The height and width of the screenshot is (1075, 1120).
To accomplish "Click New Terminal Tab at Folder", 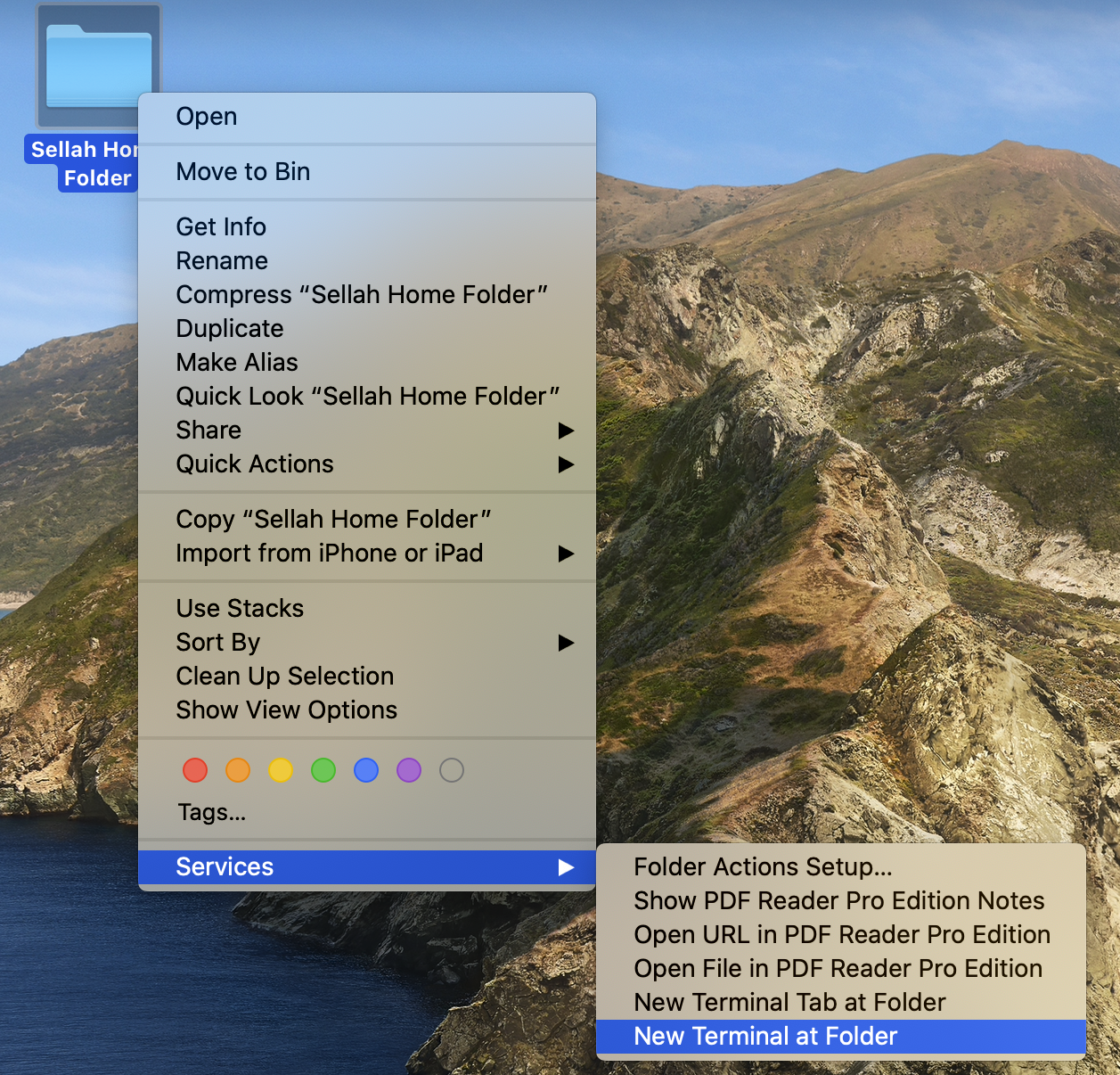I will click(x=789, y=1003).
